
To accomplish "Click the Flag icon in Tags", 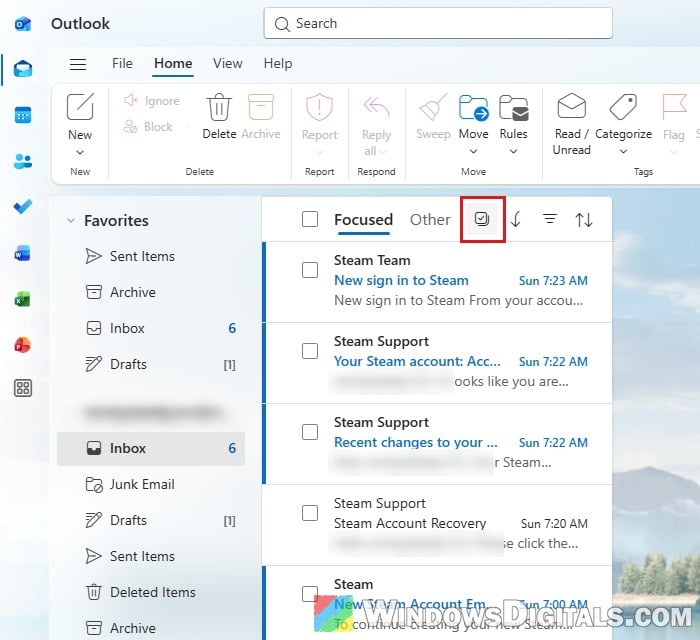I will [x=674, y=107].
